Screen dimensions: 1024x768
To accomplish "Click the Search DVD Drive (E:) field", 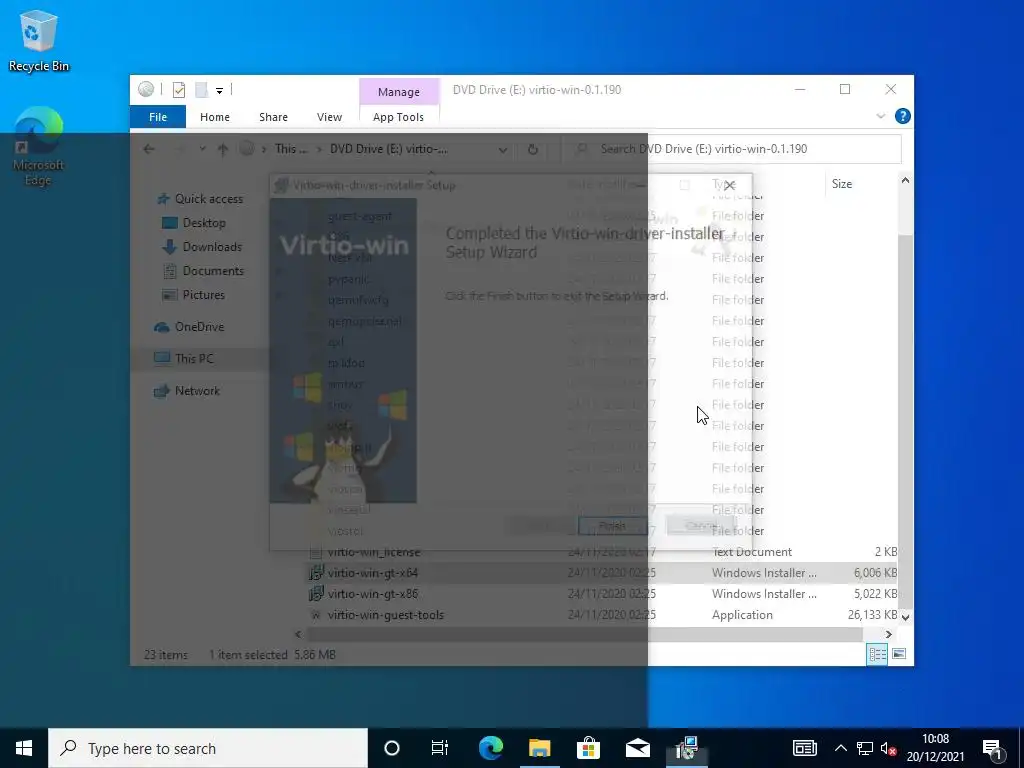I will pos(732,149).
